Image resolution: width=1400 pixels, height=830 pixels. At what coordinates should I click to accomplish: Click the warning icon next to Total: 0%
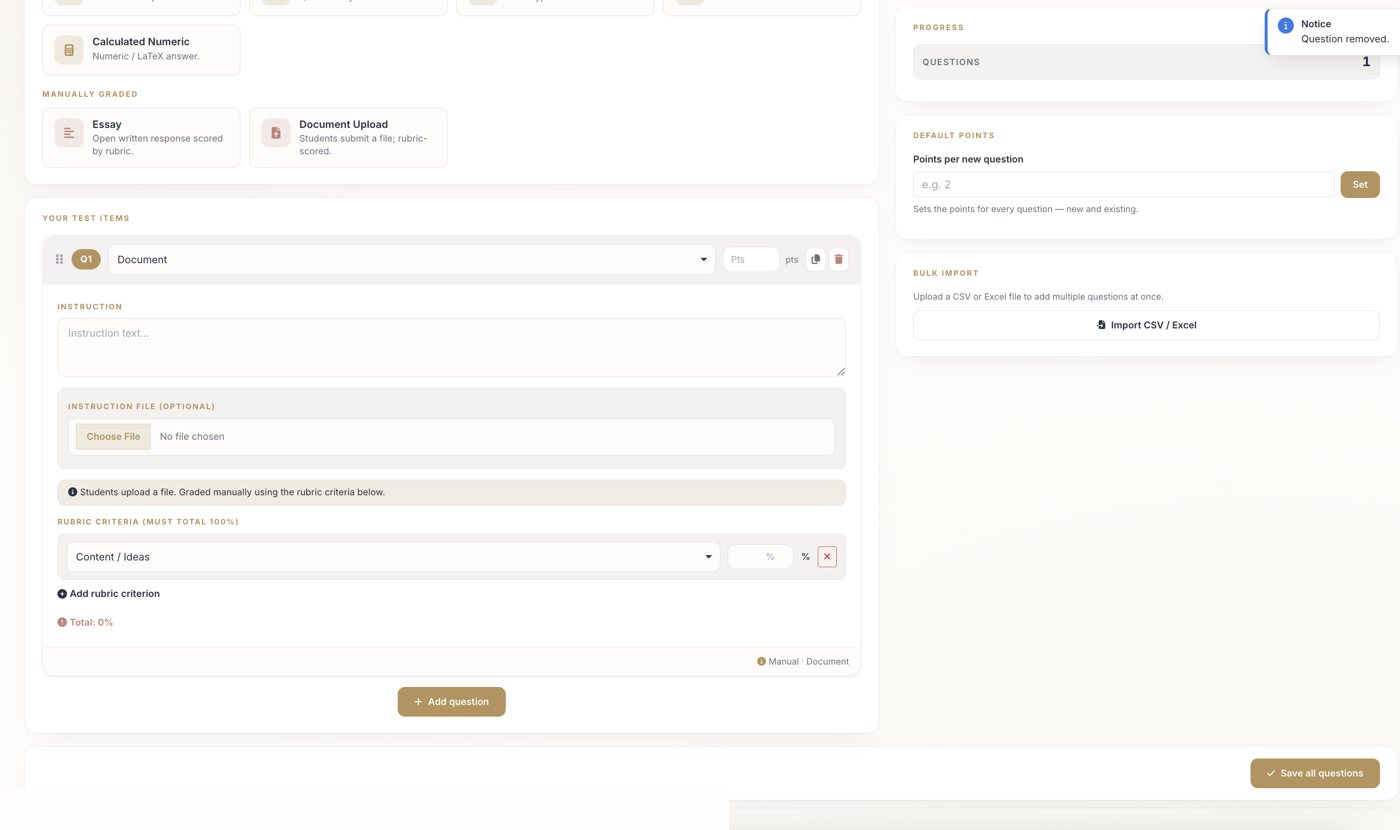tap(62, 622)
